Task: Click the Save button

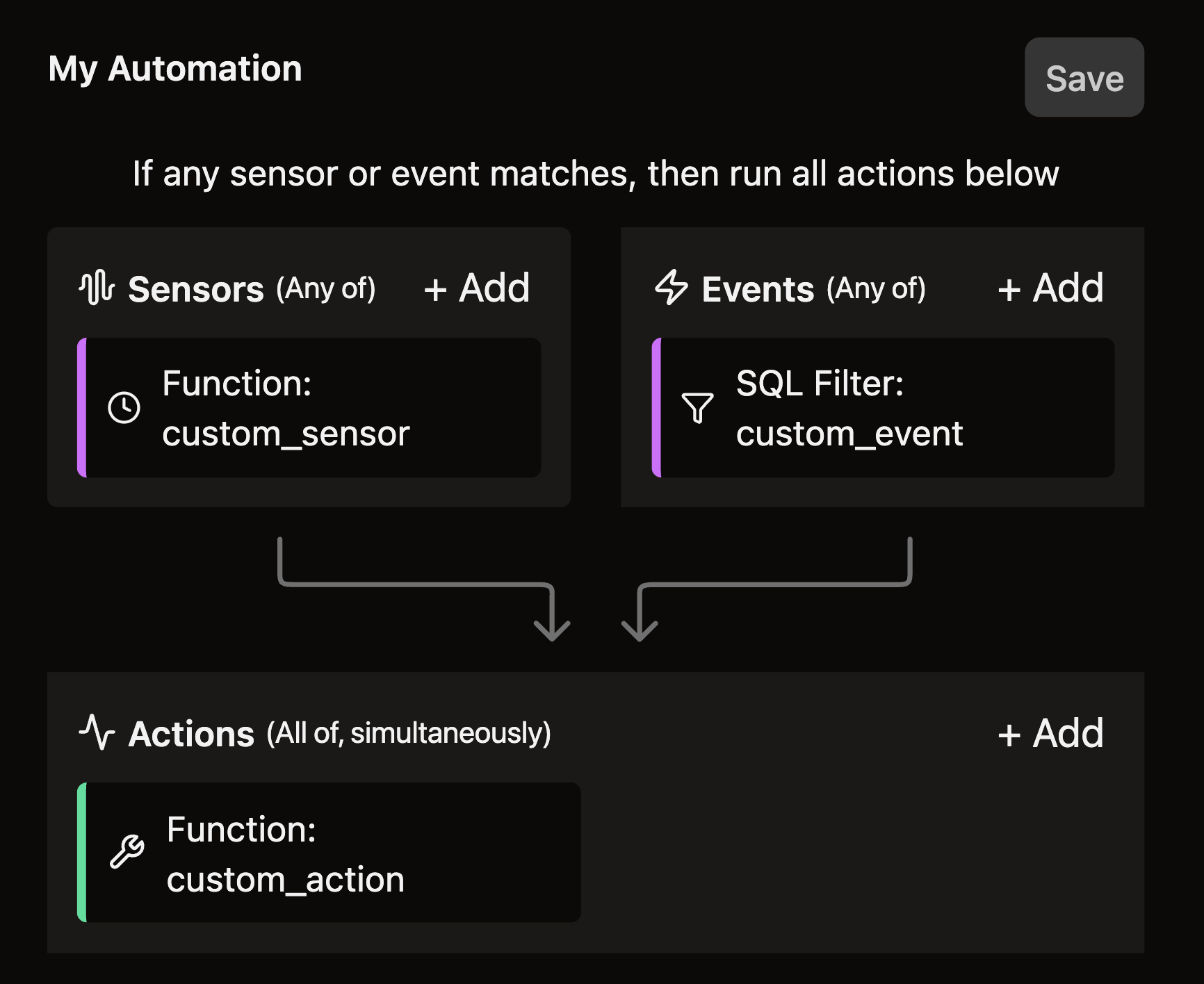Action: click(1084, 77)
